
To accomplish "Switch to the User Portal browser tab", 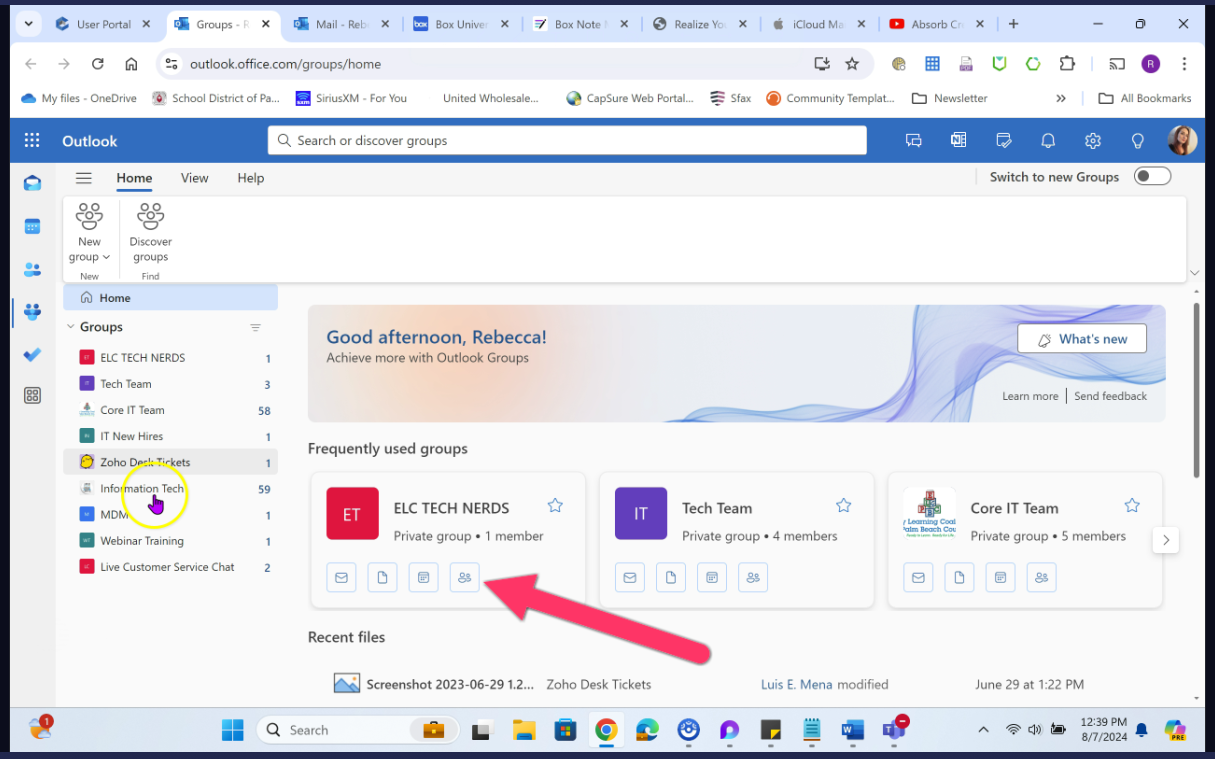I will (x=103, y=24).
